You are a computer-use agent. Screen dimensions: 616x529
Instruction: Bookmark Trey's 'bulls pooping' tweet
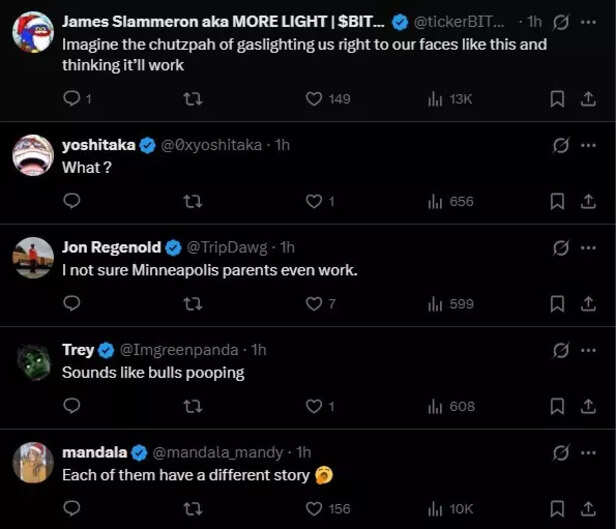click(x=558, y=406)
